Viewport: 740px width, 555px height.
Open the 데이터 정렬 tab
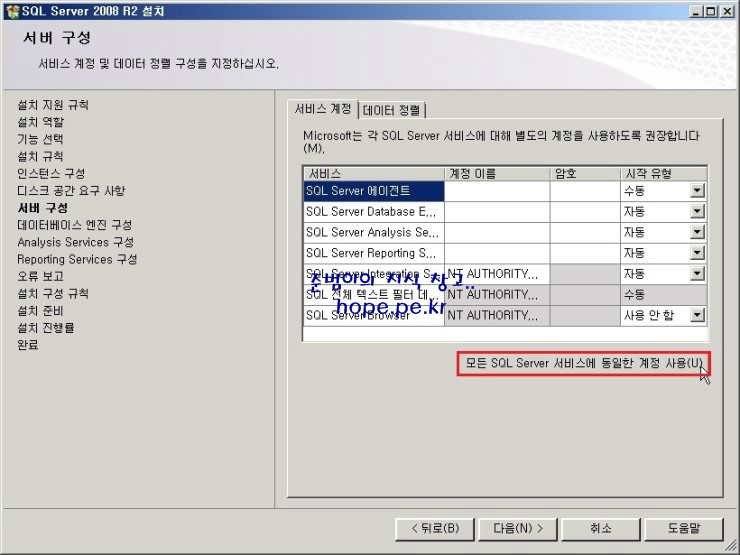coord(391,110)
